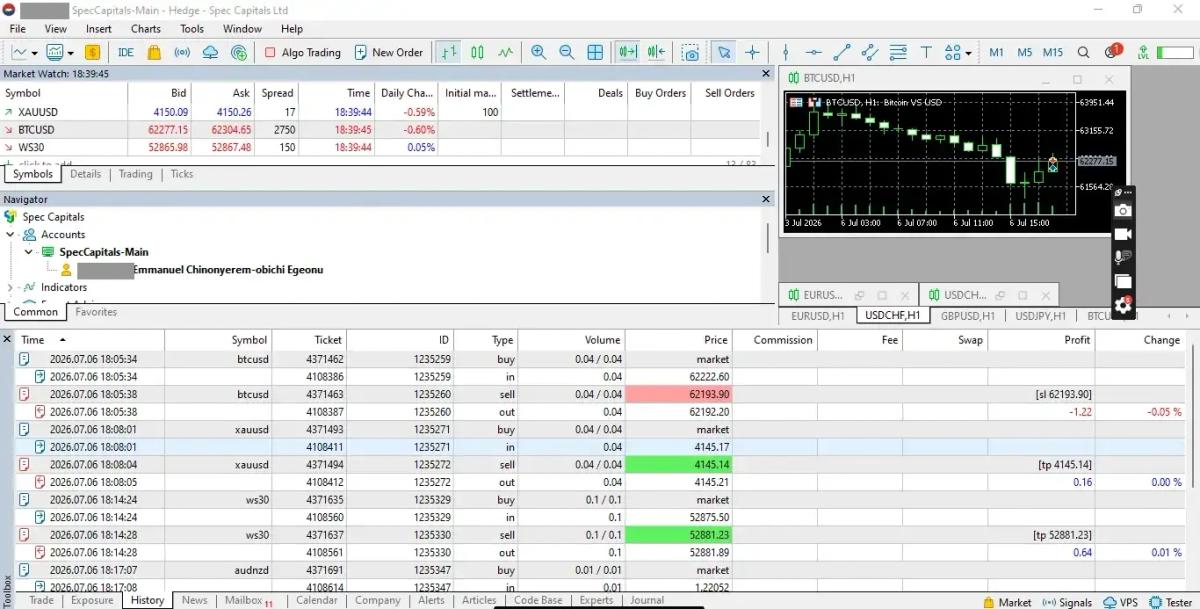Screen dimensions: 1200x609
Task: Set timeframe to M15
Action: point(1053,52)
